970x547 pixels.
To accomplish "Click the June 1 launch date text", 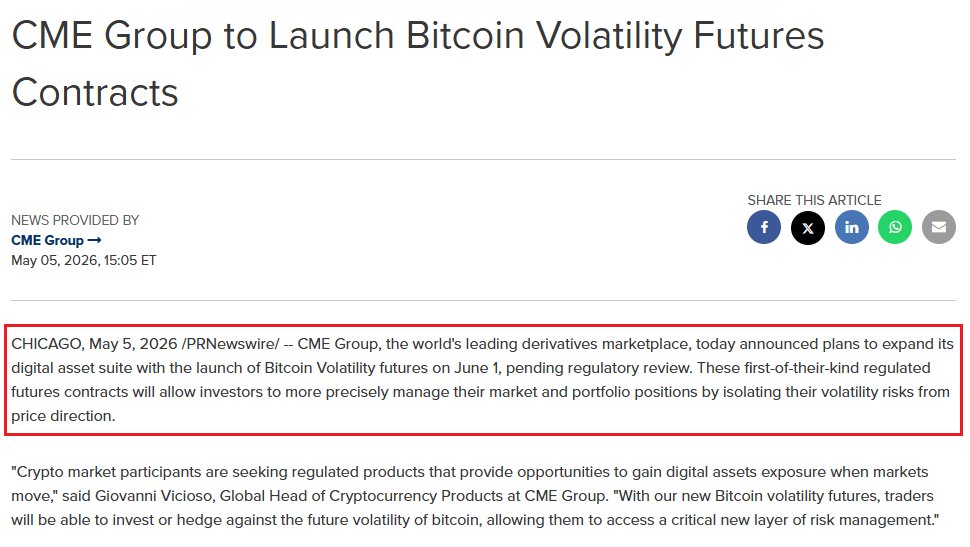I will point(477,368).
